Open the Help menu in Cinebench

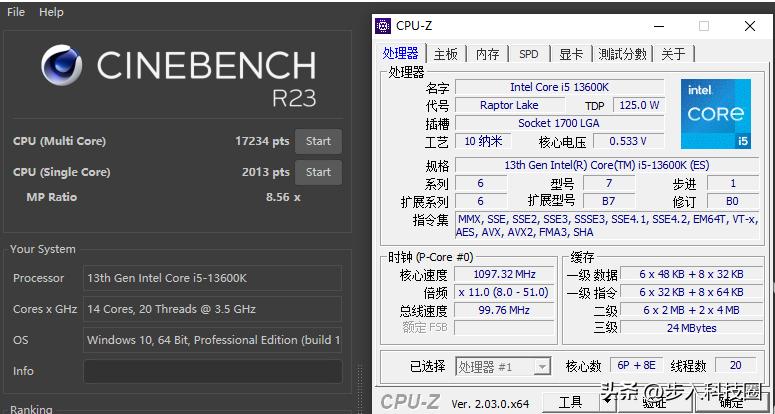51,12
